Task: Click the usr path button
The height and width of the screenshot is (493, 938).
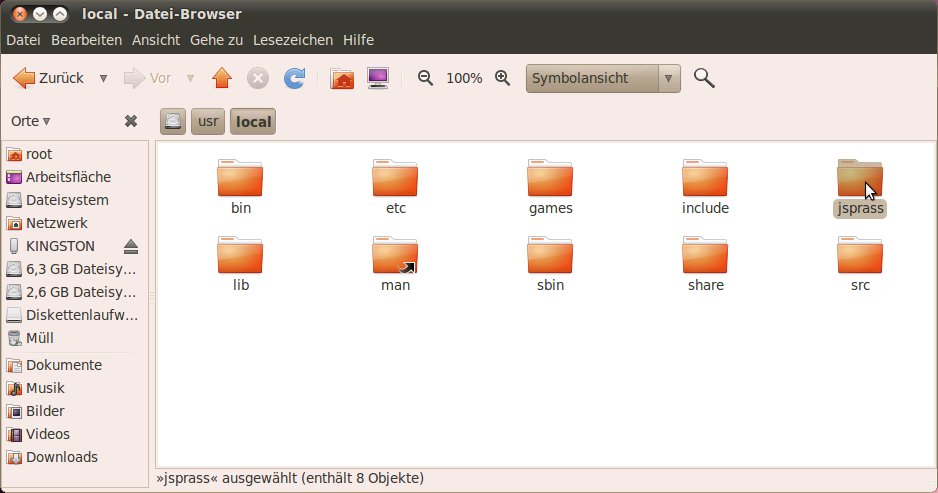Action: pyautogui.click(x=208, y=122)
